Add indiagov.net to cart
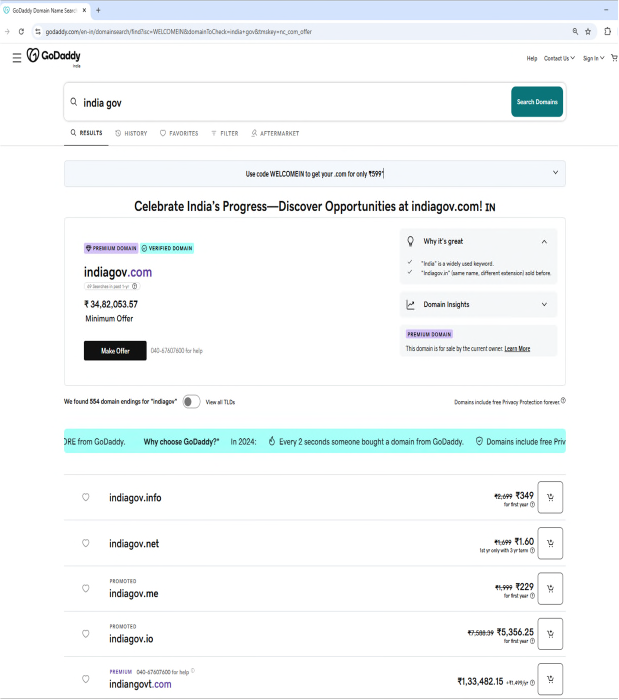This screenshot has width=619, height=700. pyautogui.click(x=550, y=543)
